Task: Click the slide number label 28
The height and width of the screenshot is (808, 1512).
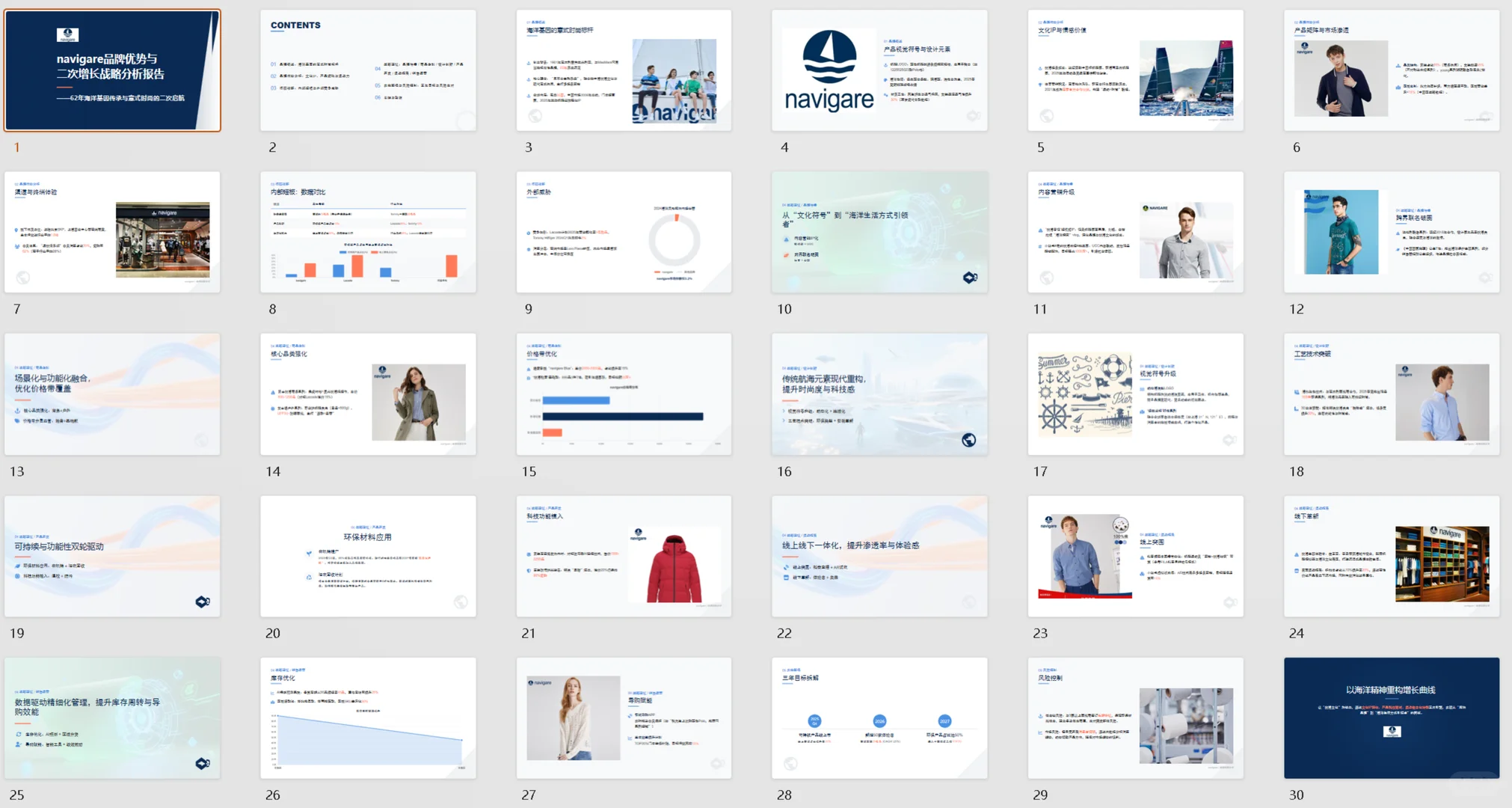Action: 784,795
